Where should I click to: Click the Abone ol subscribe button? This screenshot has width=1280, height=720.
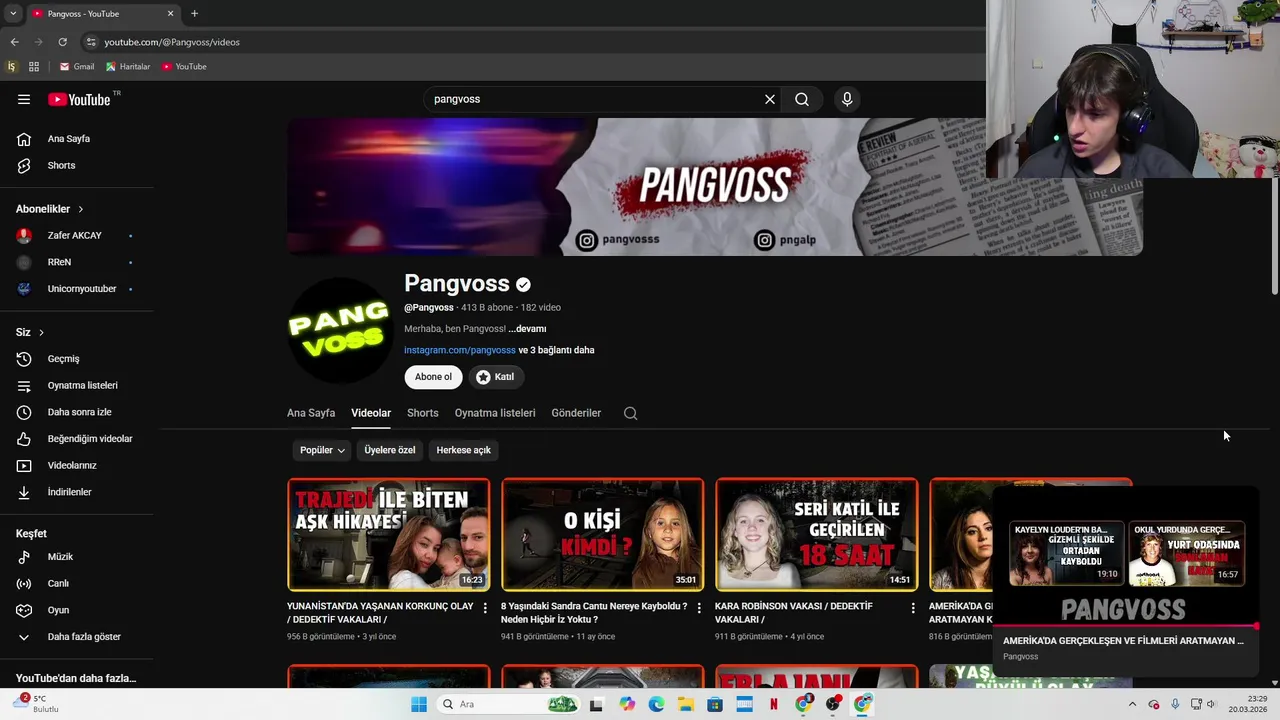[x=433, y=377]
